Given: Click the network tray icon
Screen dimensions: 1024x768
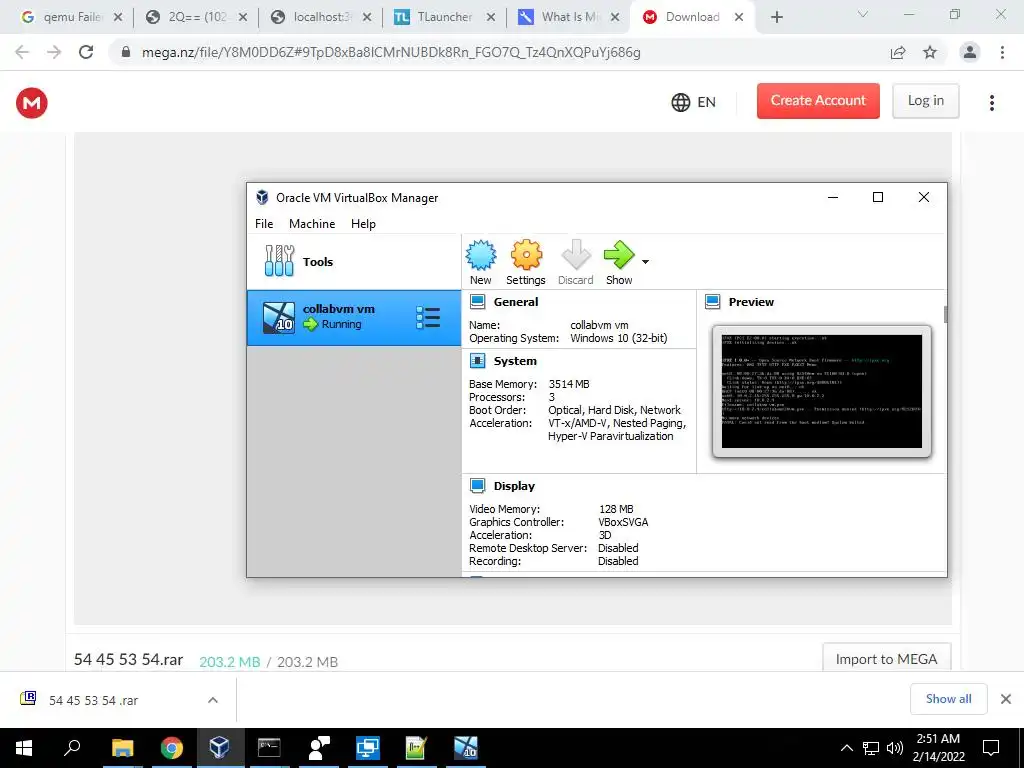Looking at the screenshot, I should 871,748.
